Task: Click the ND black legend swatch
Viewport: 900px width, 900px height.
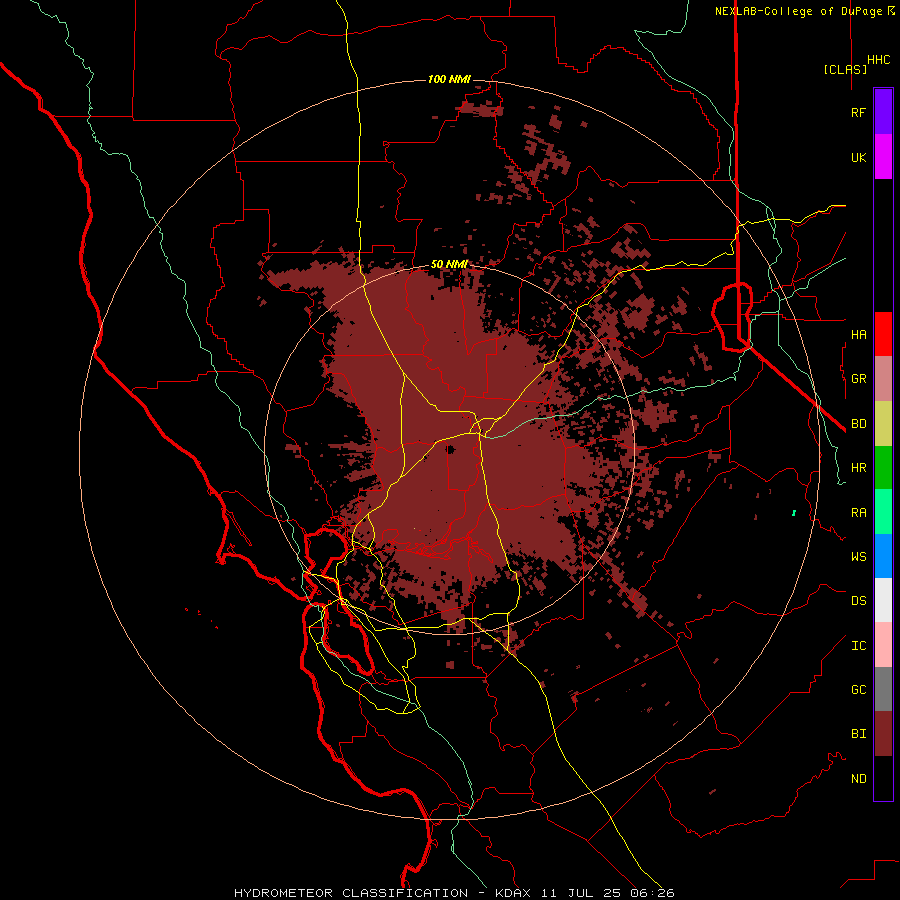Action: (x=883, y=778)
